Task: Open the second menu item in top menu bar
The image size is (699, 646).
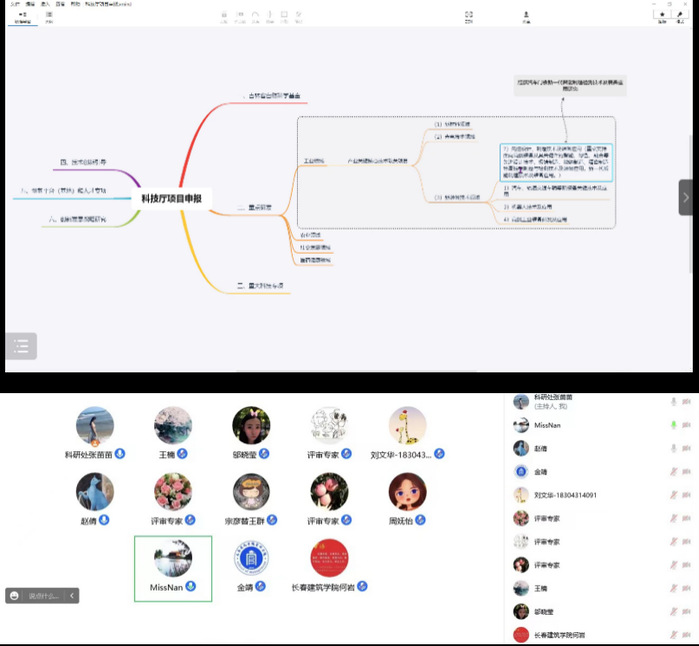Action: pos(30,4)
